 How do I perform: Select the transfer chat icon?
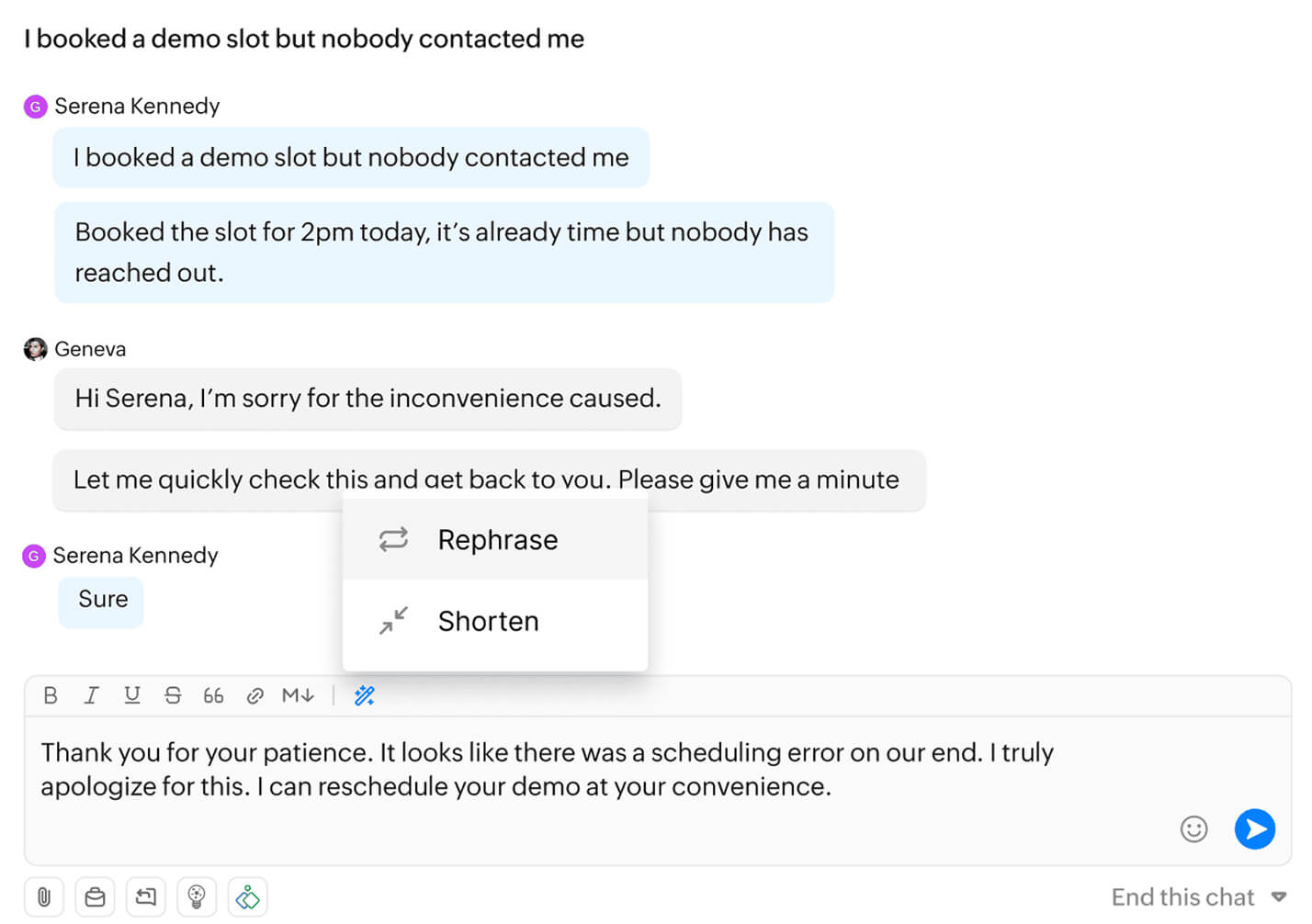pos(145,896)
